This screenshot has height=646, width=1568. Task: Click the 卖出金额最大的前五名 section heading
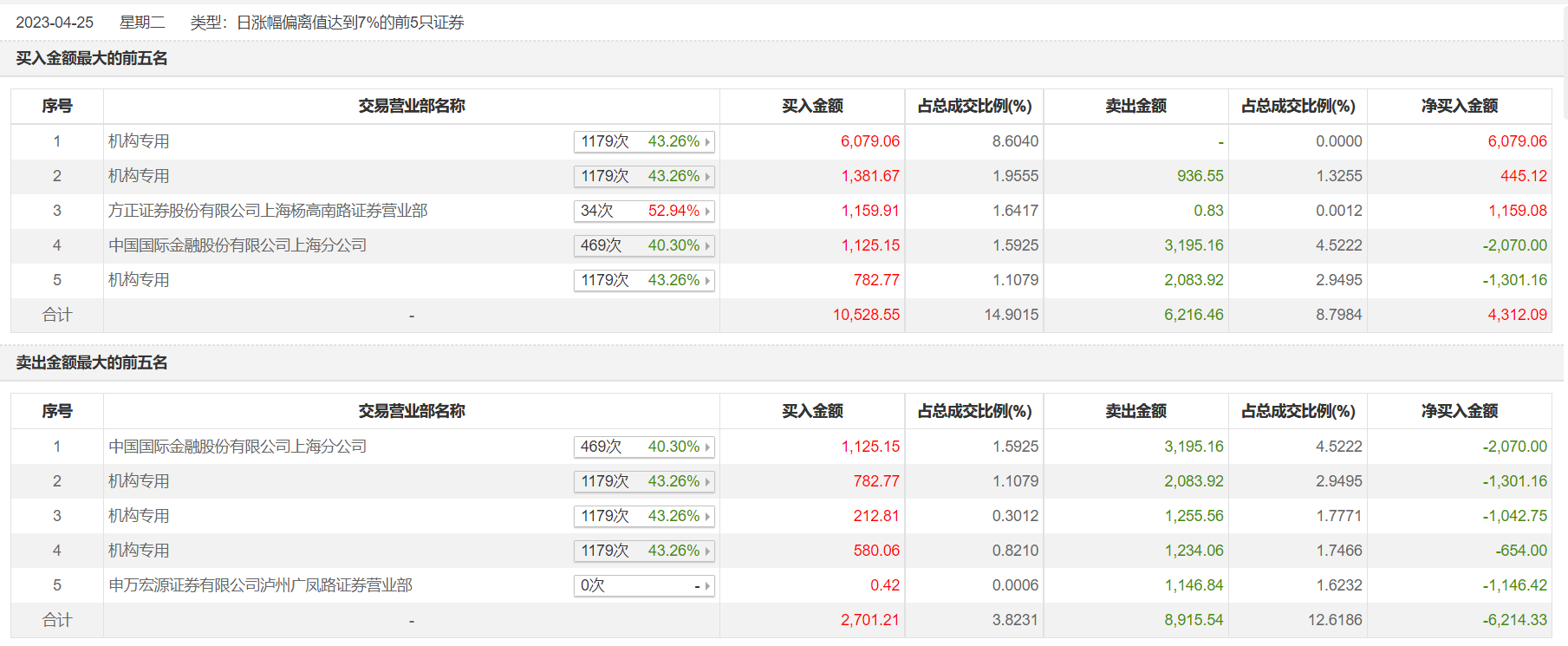click(92, 362)
